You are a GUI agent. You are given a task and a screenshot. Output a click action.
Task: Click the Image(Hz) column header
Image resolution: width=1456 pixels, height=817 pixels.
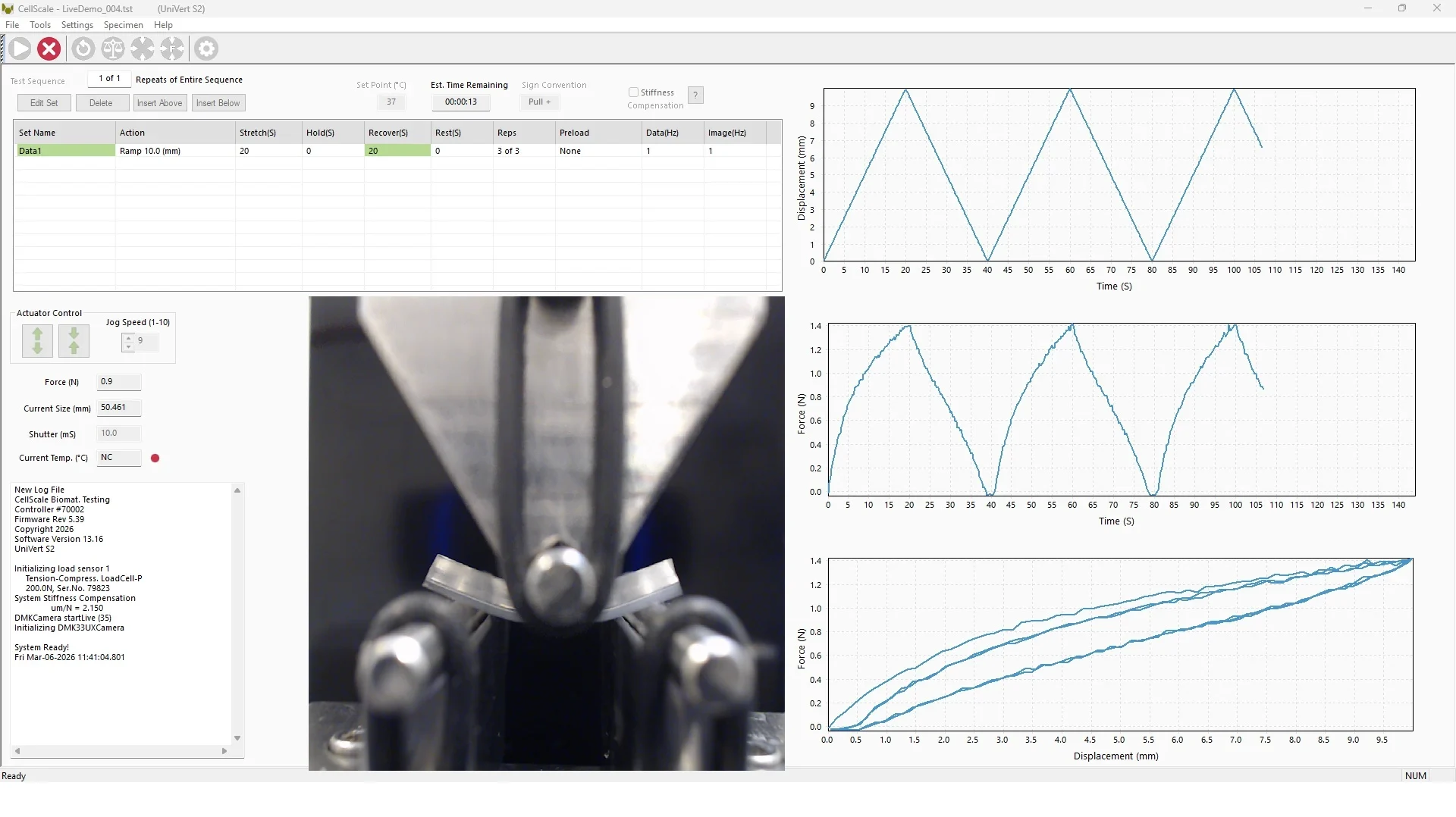pyautogui.click(x=735, y=133)
